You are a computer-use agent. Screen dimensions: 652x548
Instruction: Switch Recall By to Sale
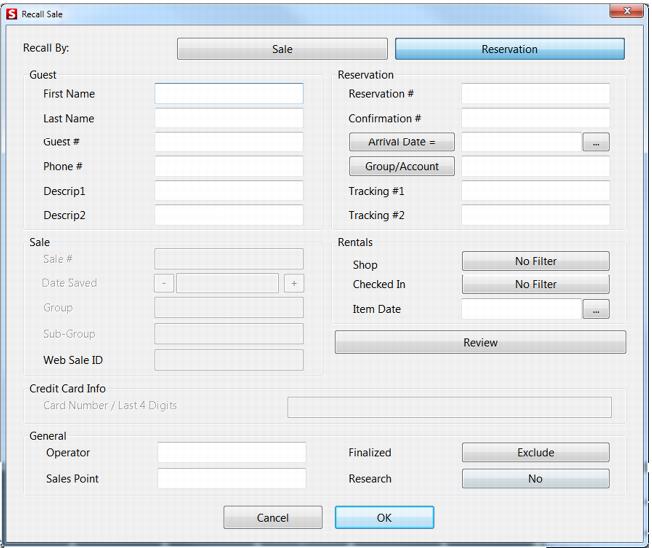pyautogui.click(x=282, y=49)
